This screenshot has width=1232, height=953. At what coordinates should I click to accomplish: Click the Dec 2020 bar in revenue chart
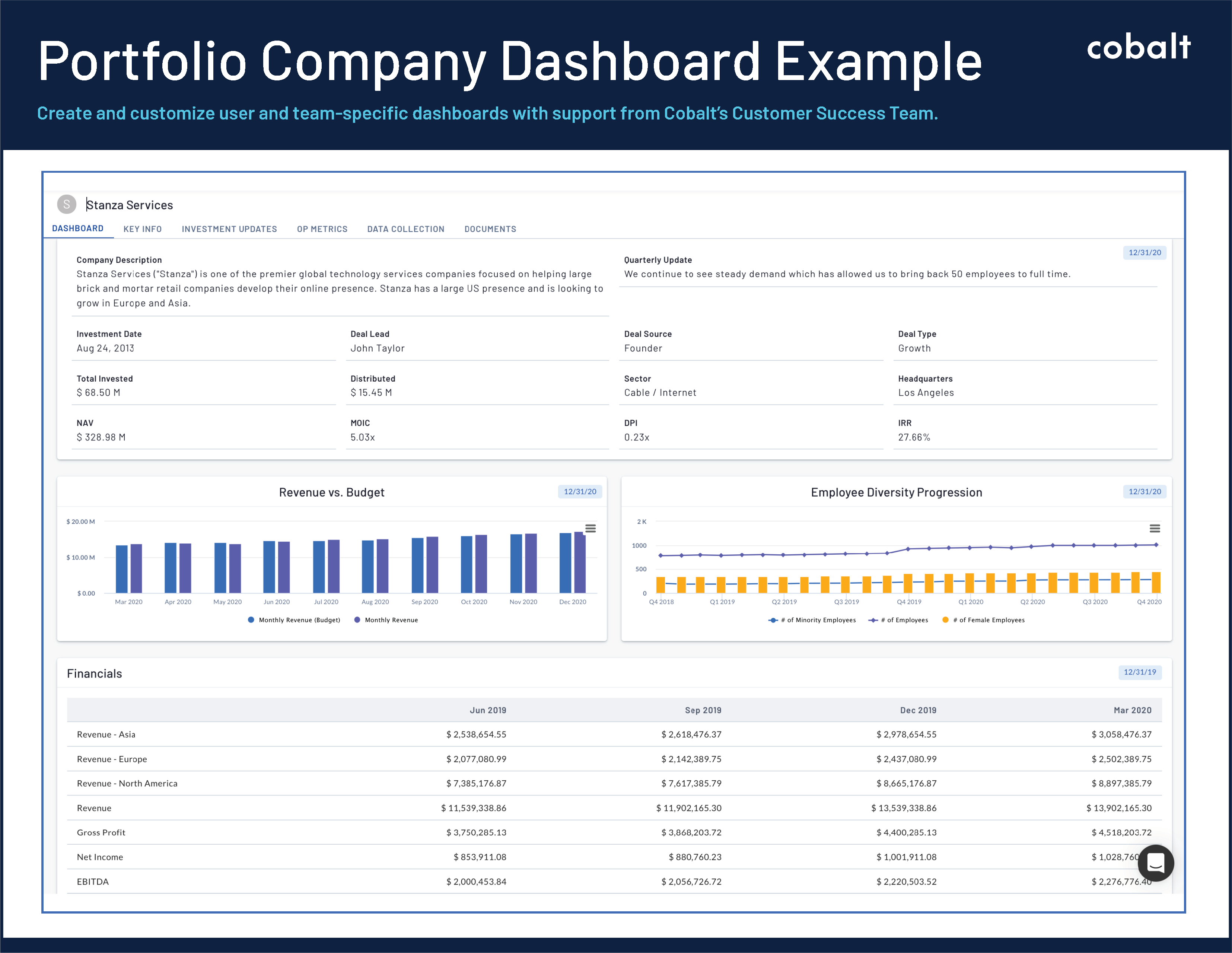coord(573,562)
